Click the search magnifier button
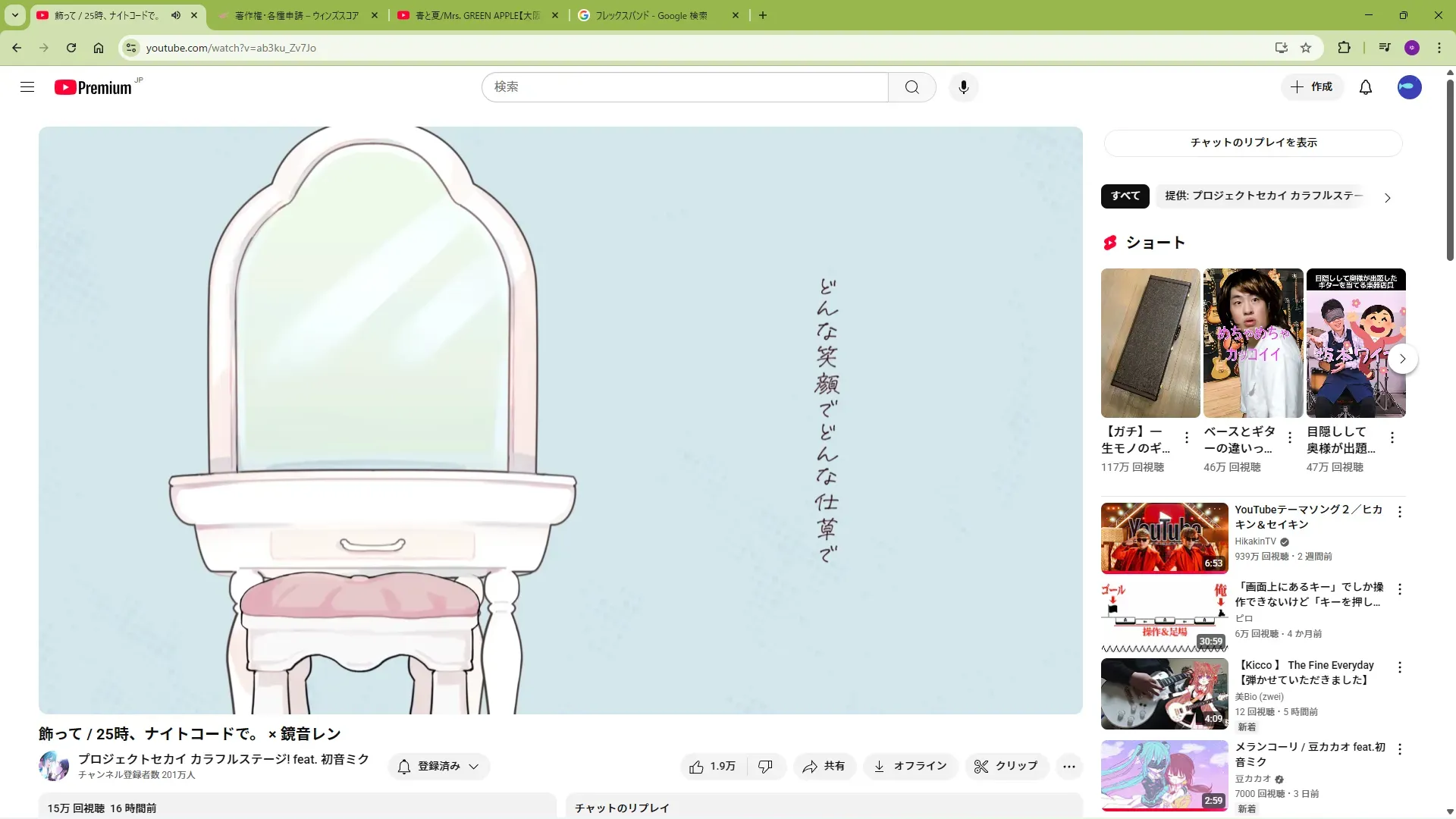The width and height of the screenshot is (1456, 819). point(912,87)
